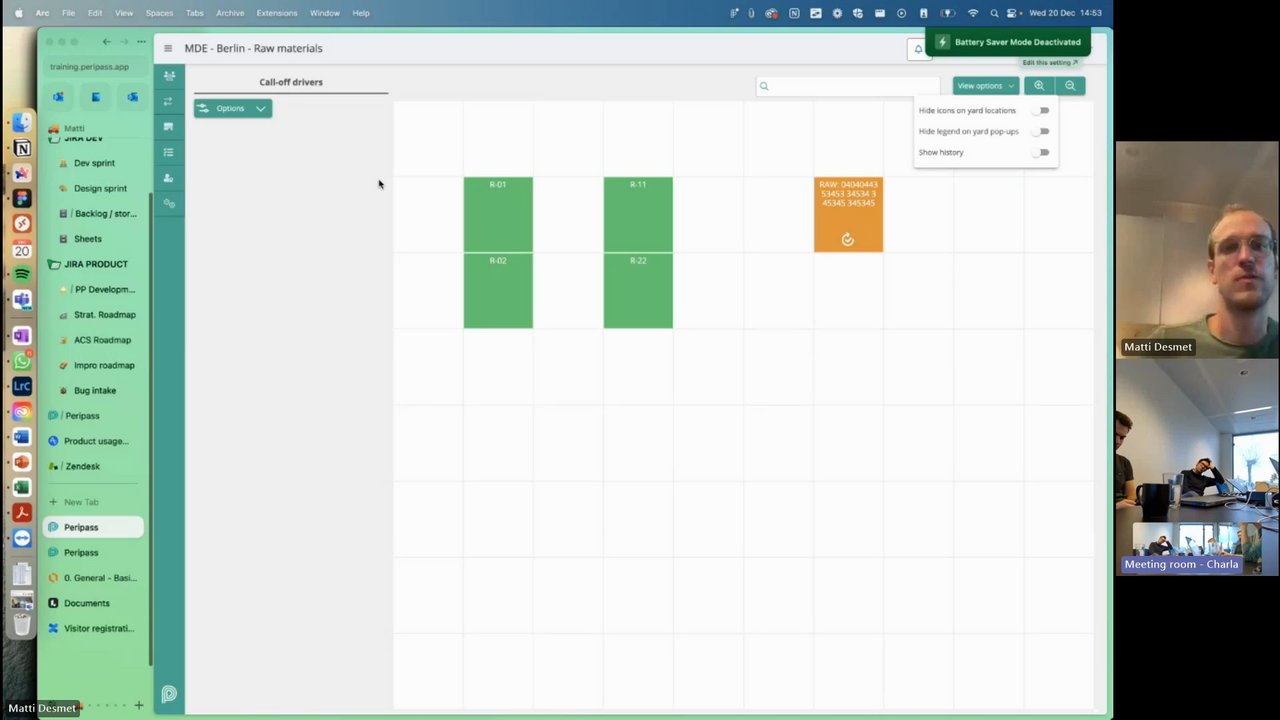The image size is (1280, 720).
Task: Open Finder from the Dock
Action: (x=22, y=123)
